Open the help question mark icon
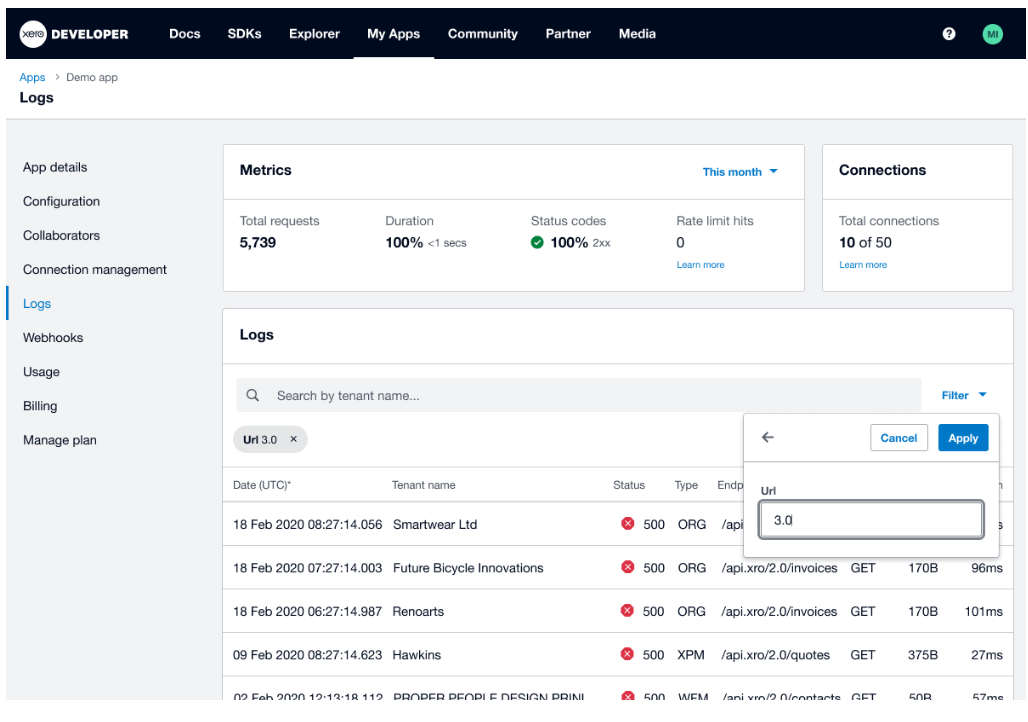Image resolution: width=1028 pixels, height=722 pixels. tap(949, 33)
